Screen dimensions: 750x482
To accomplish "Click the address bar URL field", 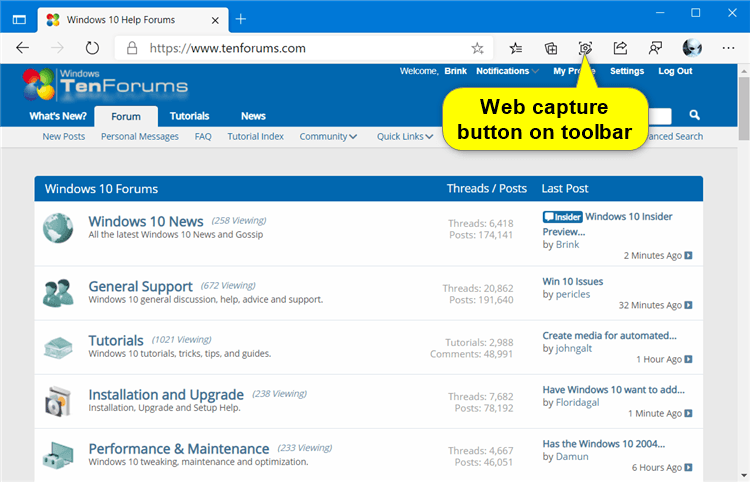I will [x=306, y=48].
